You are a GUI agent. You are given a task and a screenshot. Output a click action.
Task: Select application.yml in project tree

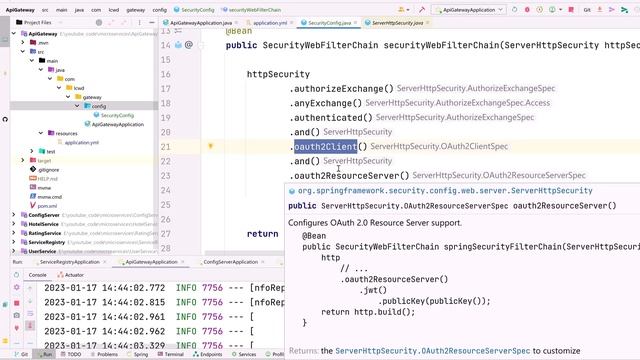click(82, 142)
